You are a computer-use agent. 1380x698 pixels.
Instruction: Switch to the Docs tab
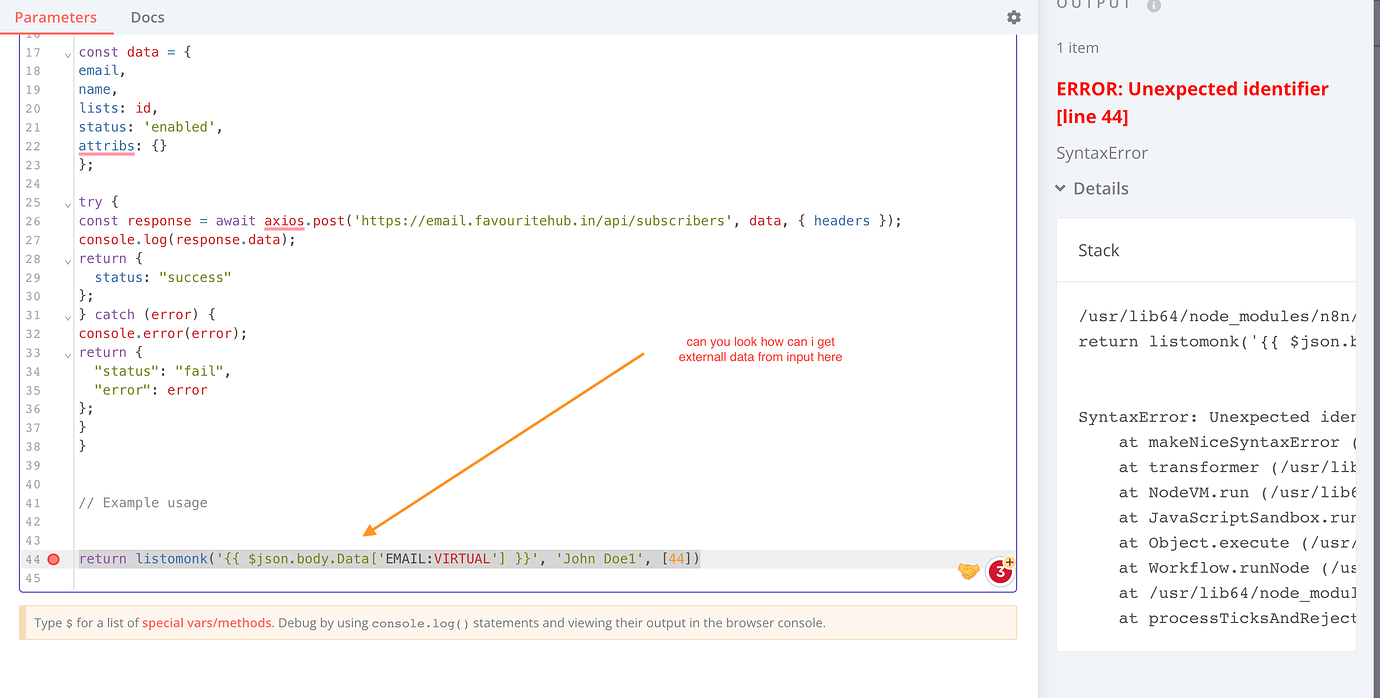(147, 17)
